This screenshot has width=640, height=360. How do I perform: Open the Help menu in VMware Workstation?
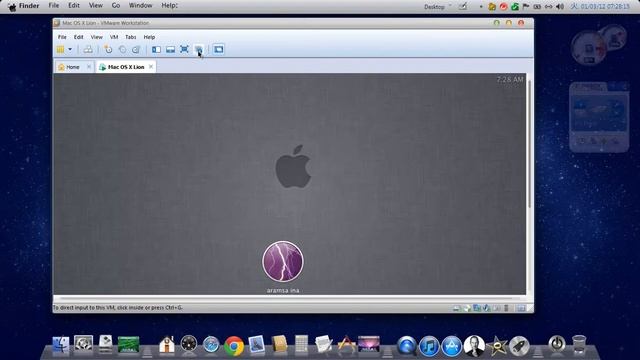[149, 37]
